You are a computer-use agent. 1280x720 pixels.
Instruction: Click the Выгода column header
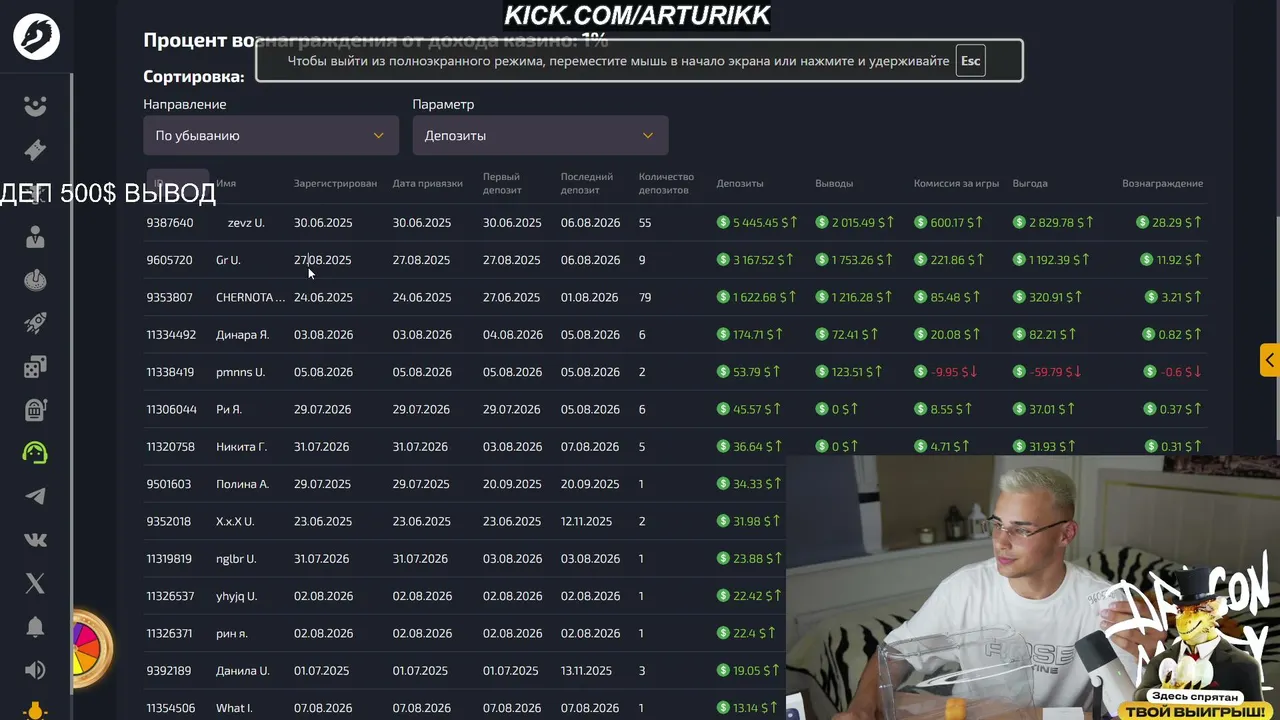point(1030,184)
